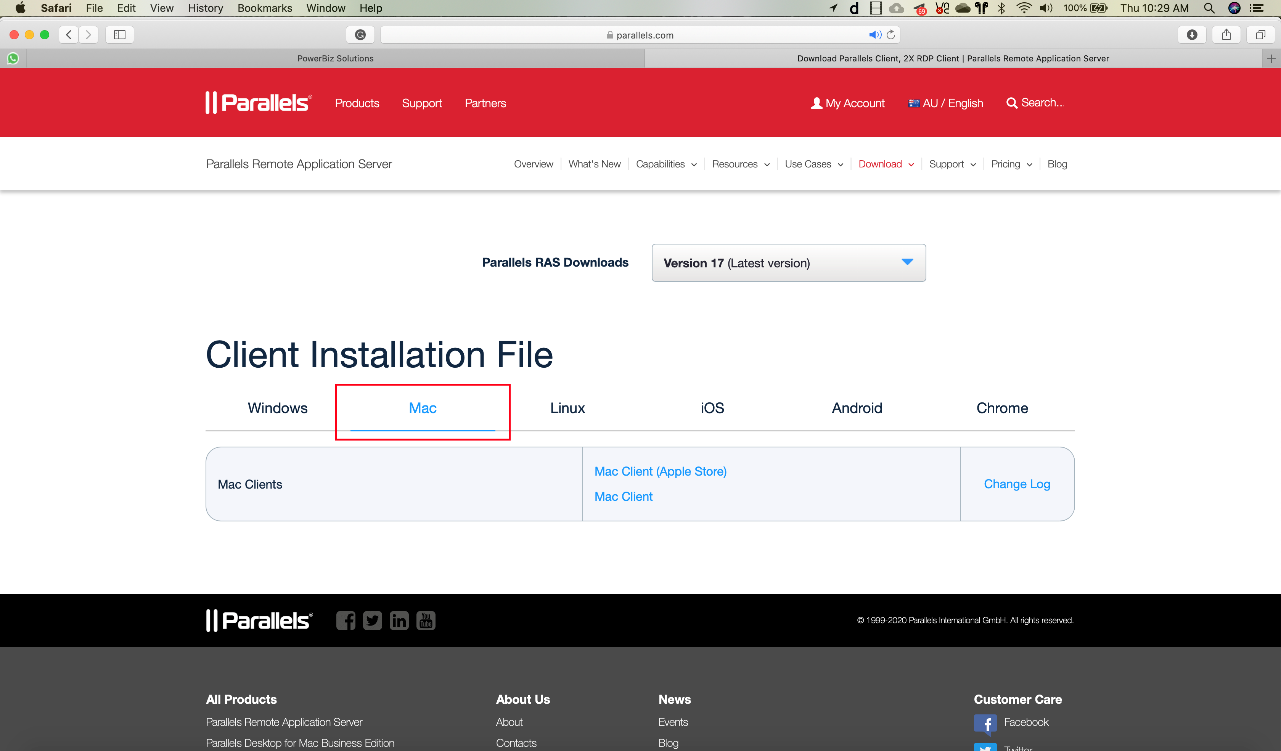Open the Blog navigation link
Viewport: 1281px width, 751px height.
point(1058,164)
